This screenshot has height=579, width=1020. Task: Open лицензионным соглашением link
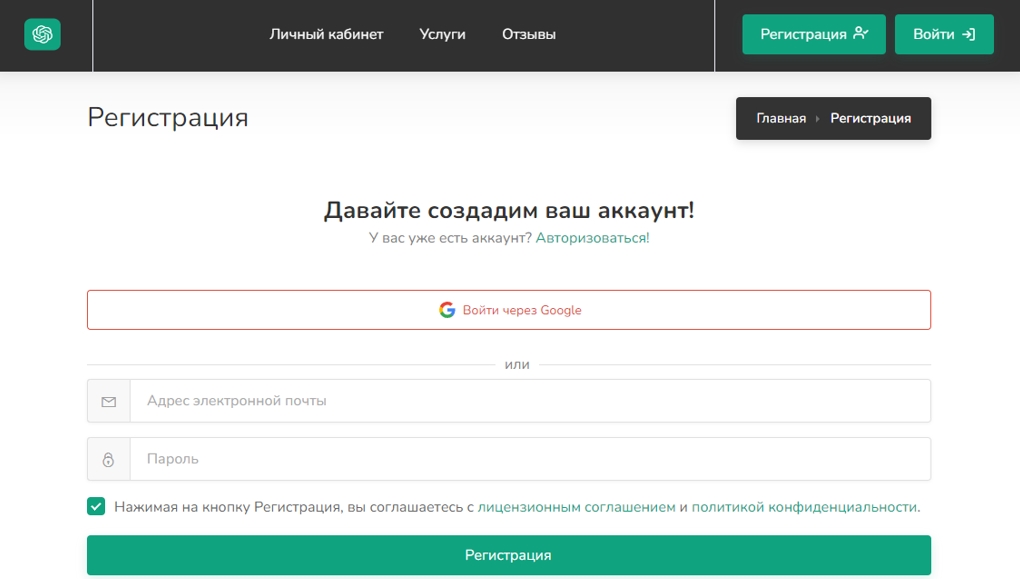point(576,507)
